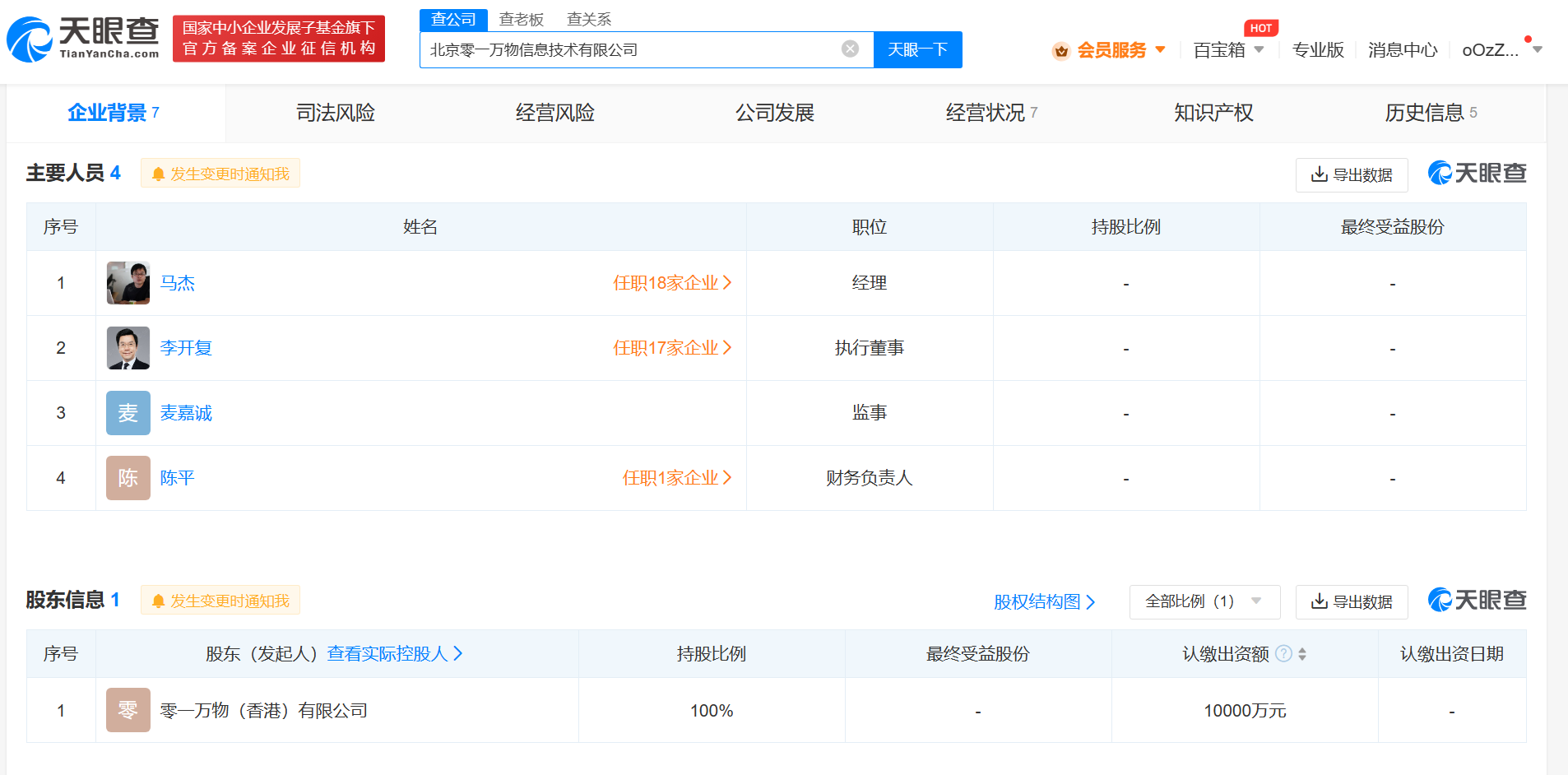Image resolution: width=1568 pixels, height=775 pixels.
Task: Click the 零 avatar tile of the shareholder
Action: [x=128, y=710]
